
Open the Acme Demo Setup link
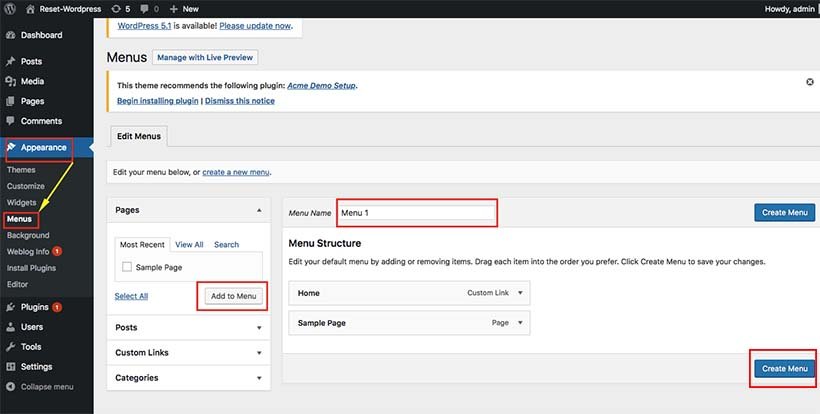pos(321,85)
